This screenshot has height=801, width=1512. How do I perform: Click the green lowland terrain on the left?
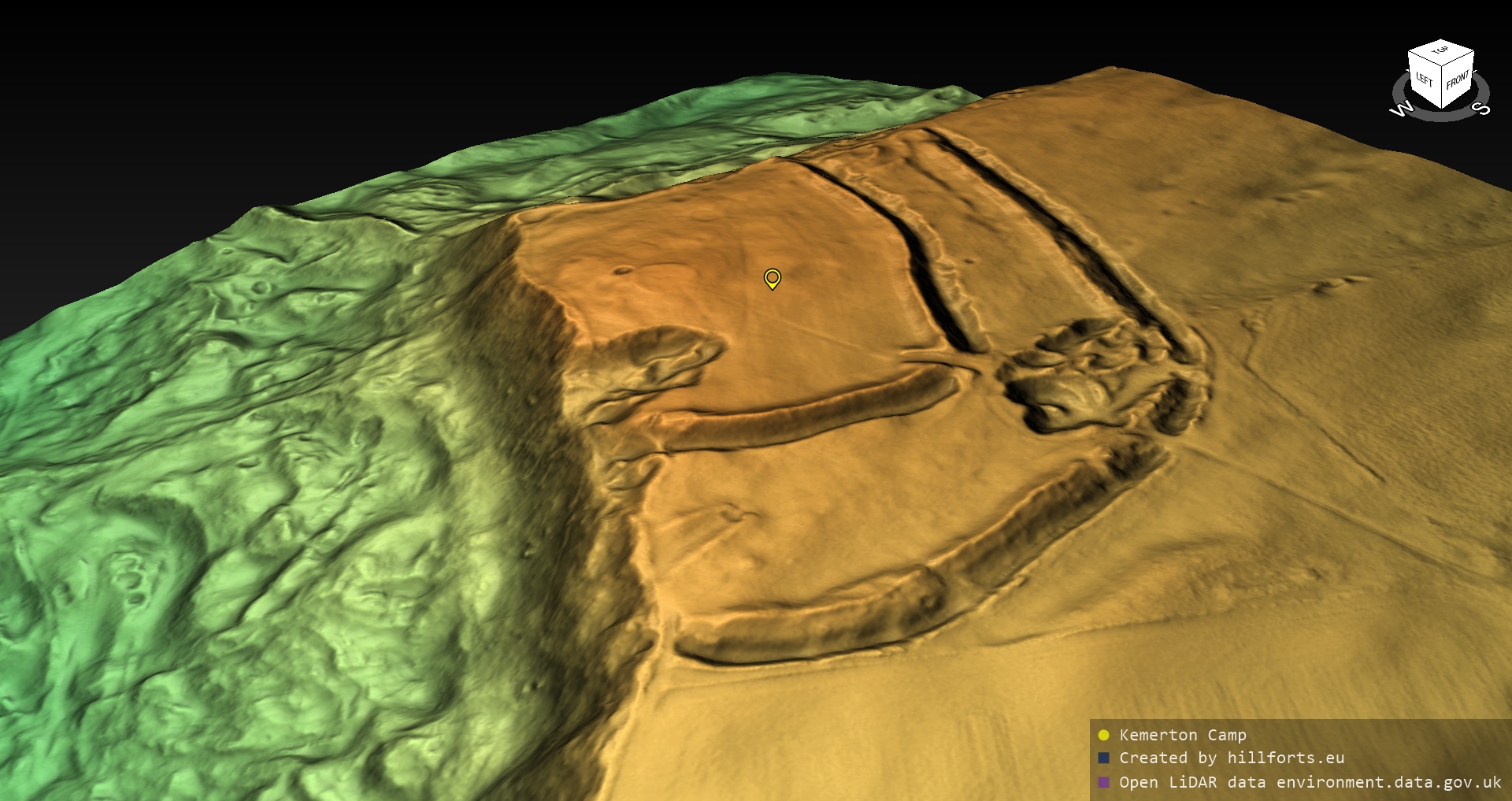click(197, 473)
